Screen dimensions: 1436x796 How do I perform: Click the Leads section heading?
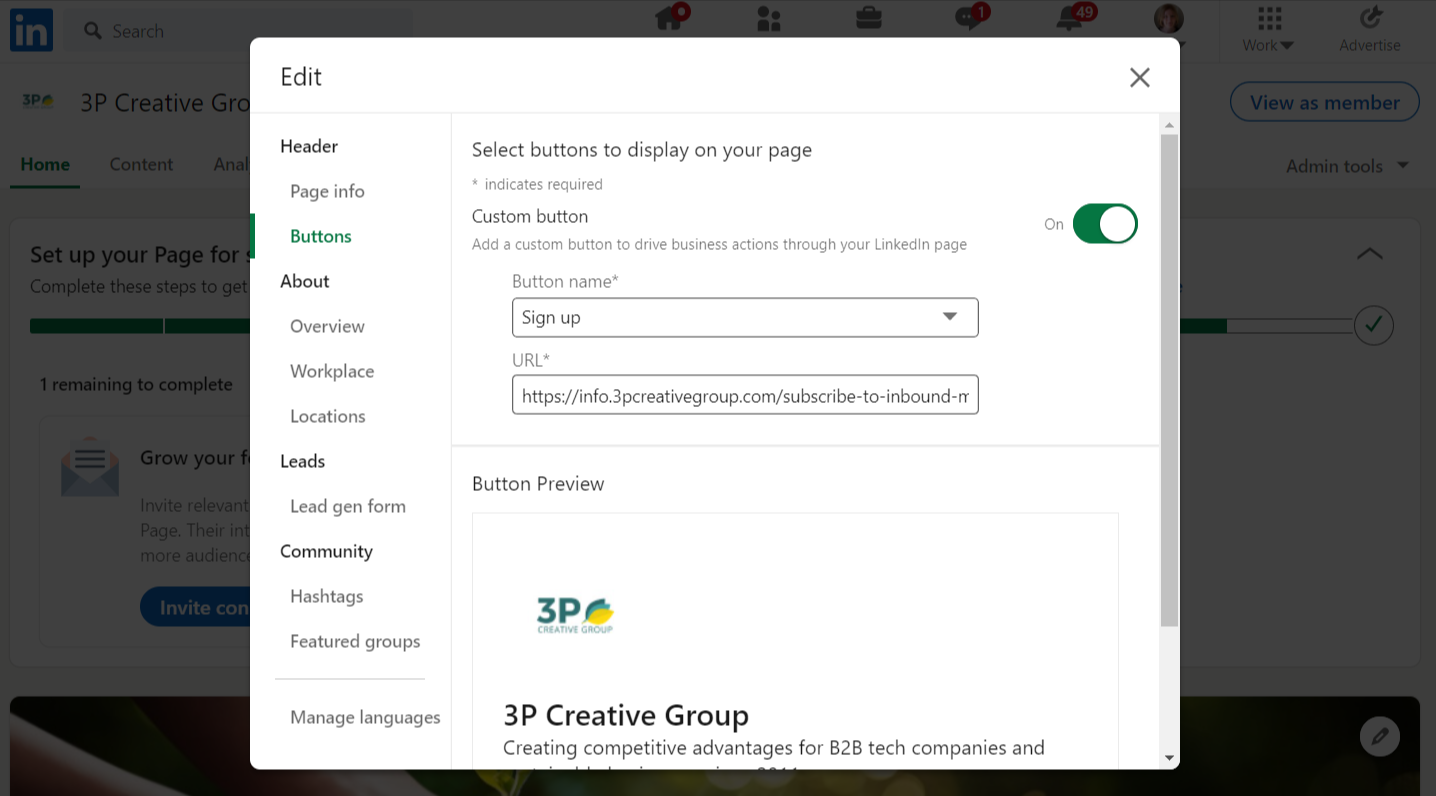click(x=302, y=461)
